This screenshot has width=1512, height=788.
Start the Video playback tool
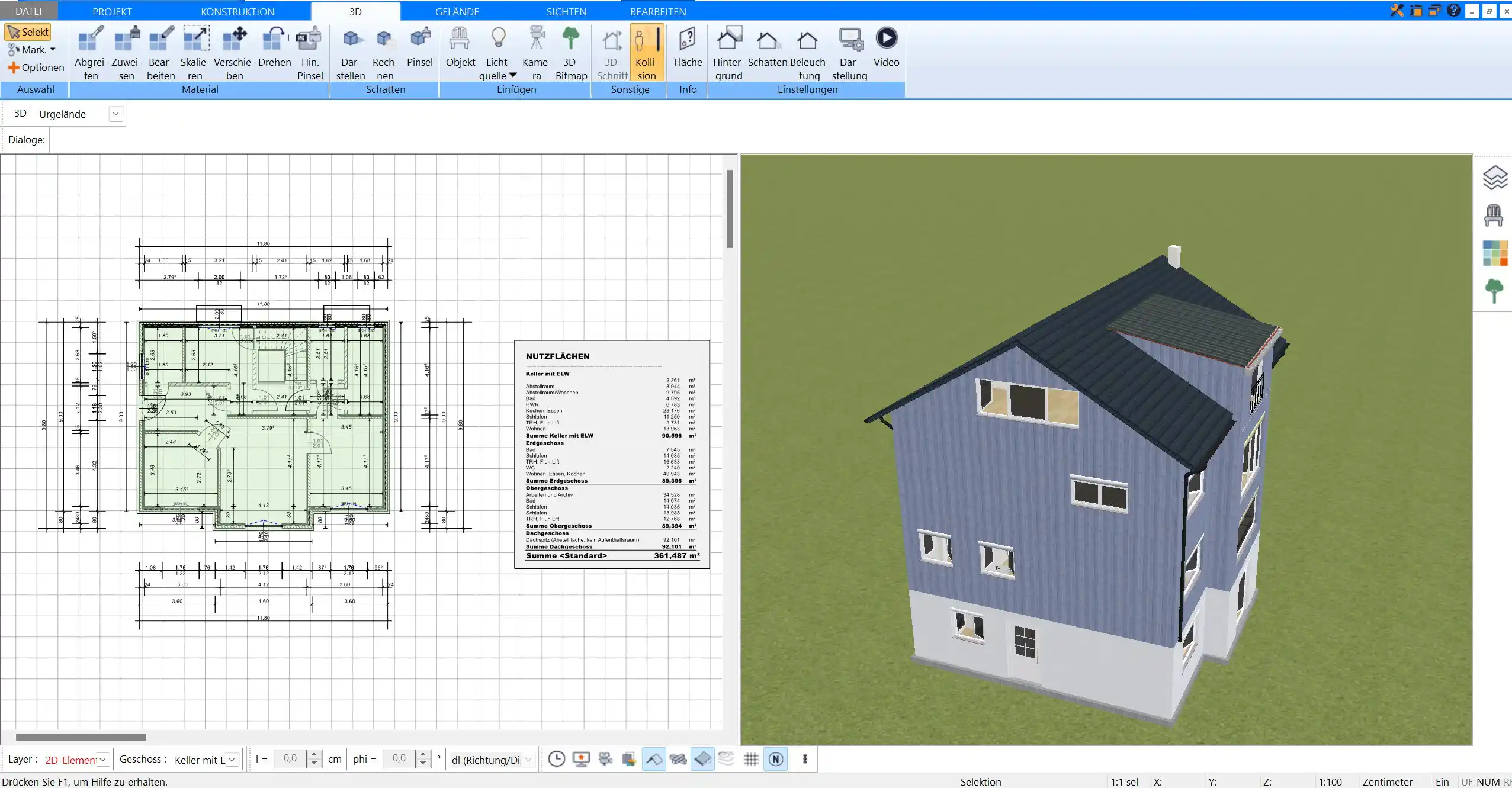pyautogui.click(x=886, y=47)
